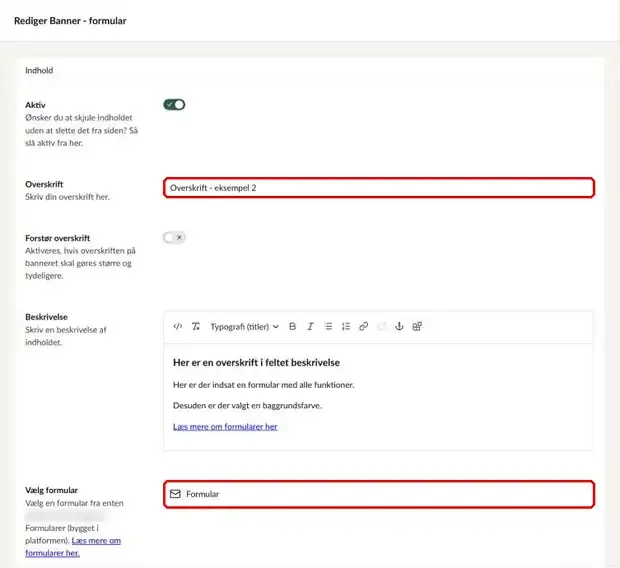Insert a bulleted list
The height and width of the screenshot is (568, 620).
coord(328,326)
